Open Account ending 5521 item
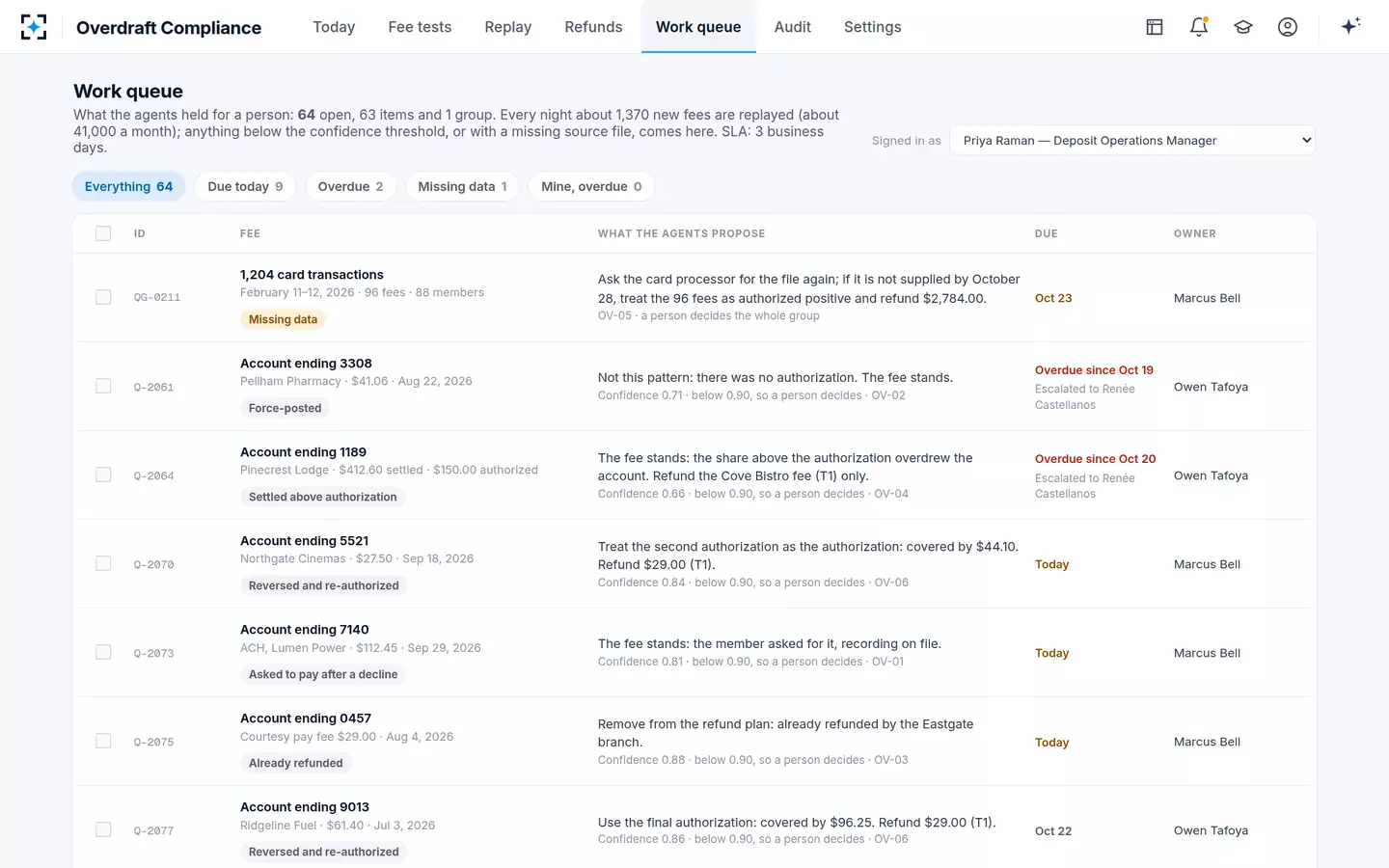 [x=304, y=541]
